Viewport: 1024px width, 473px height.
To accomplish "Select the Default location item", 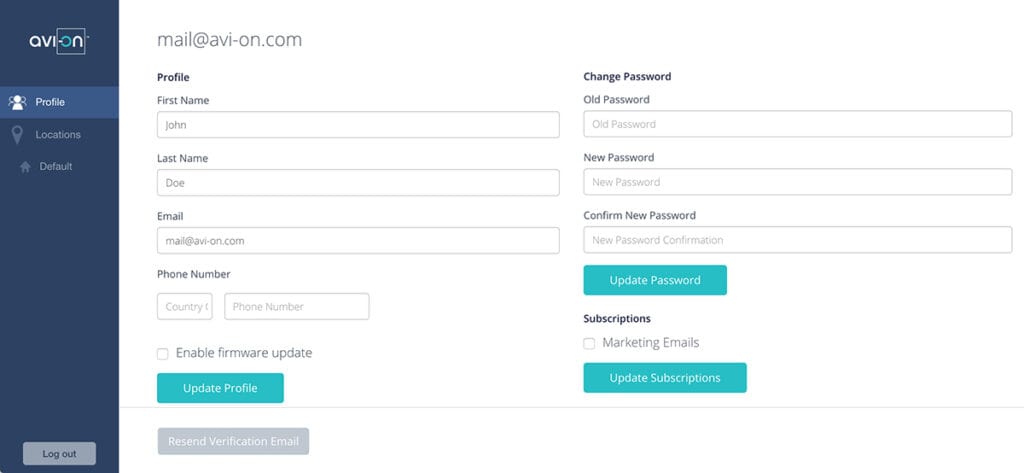I will coord(56,167).
